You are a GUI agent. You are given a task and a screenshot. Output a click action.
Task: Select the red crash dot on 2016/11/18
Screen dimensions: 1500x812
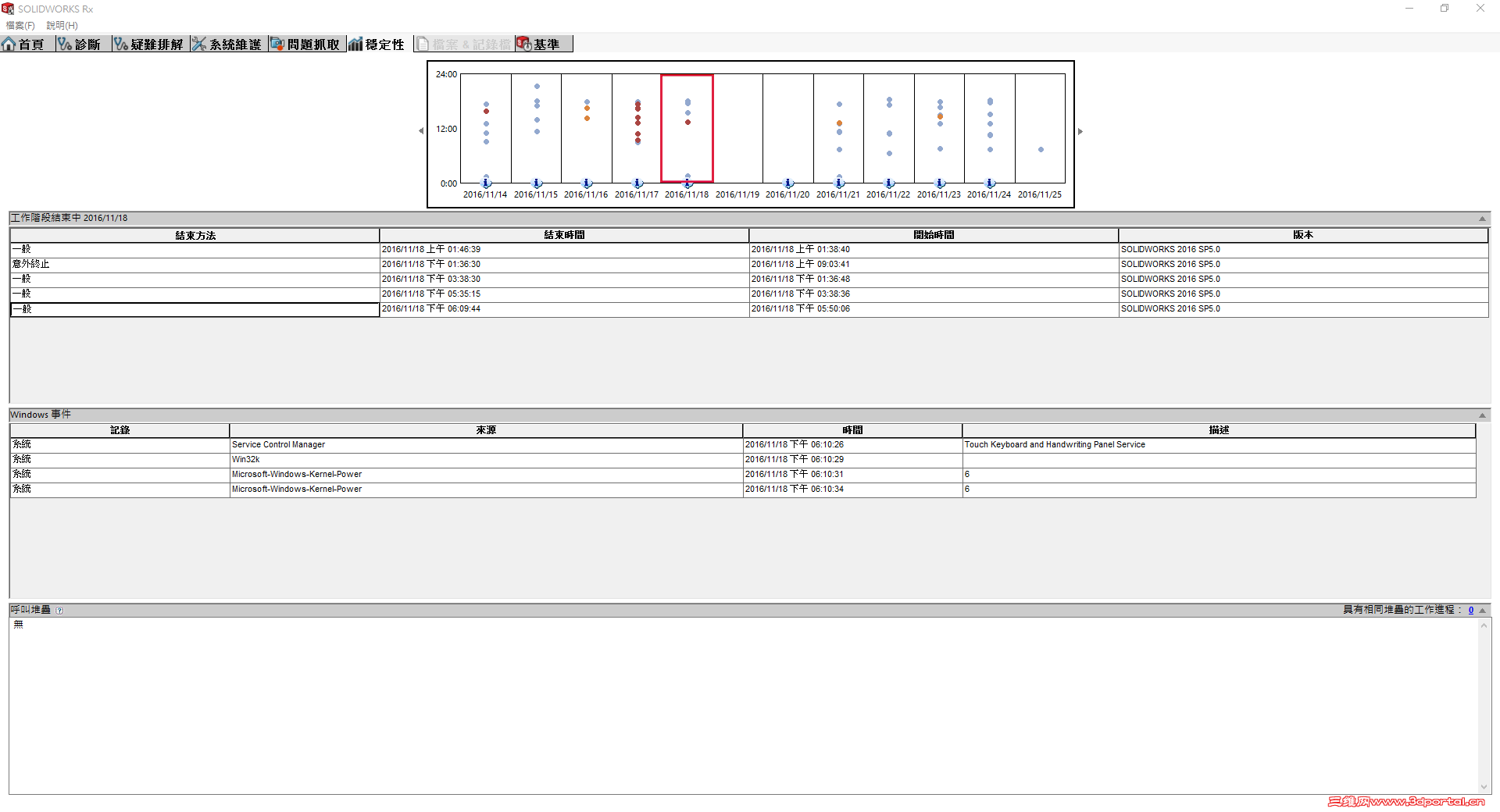(687, 122)
